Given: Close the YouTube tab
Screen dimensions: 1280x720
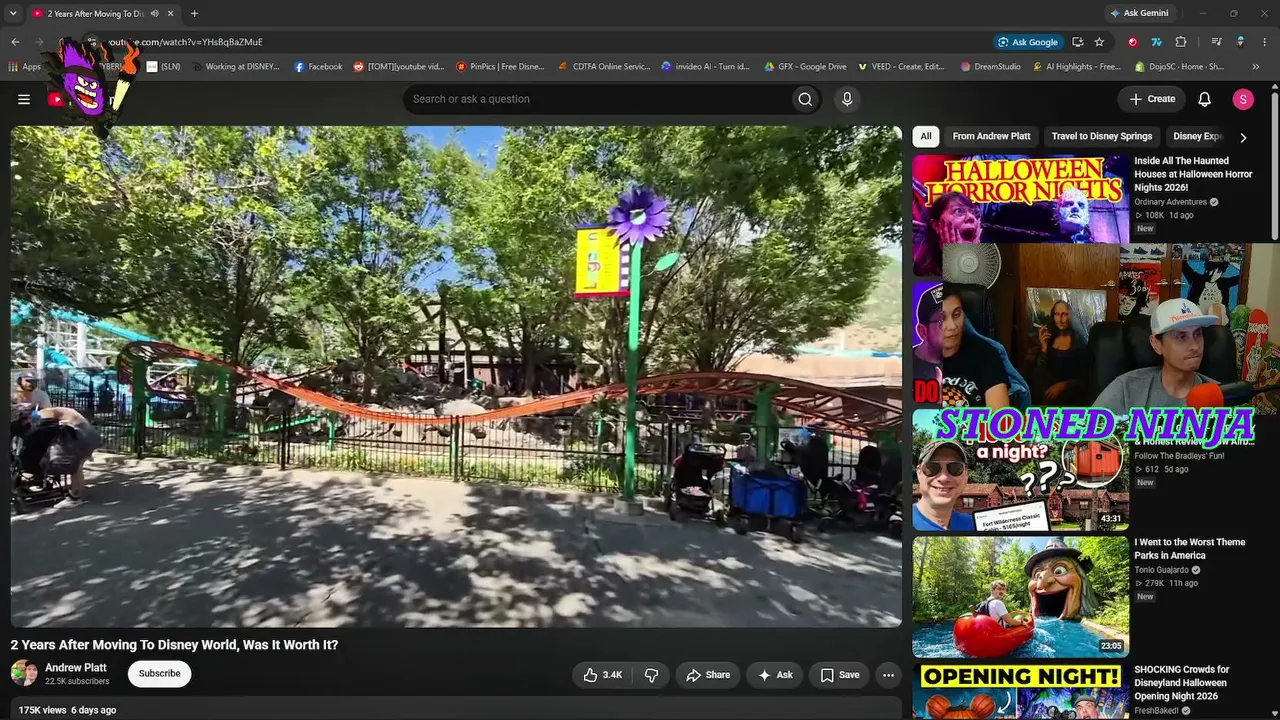Looking at the screenshot, I should [171, 14].
